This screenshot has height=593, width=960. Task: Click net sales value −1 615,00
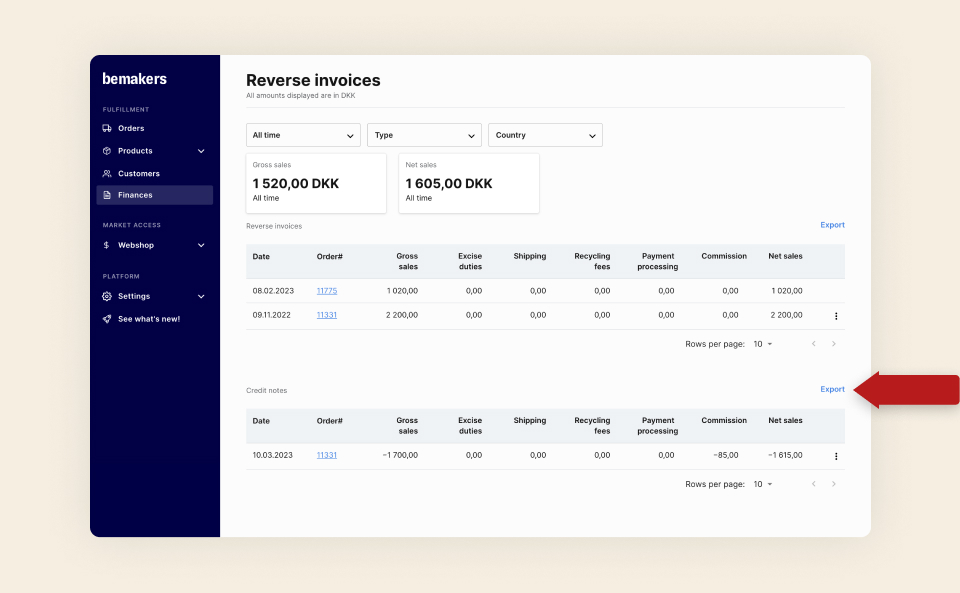pyautogui.click(x=785, y=455)
